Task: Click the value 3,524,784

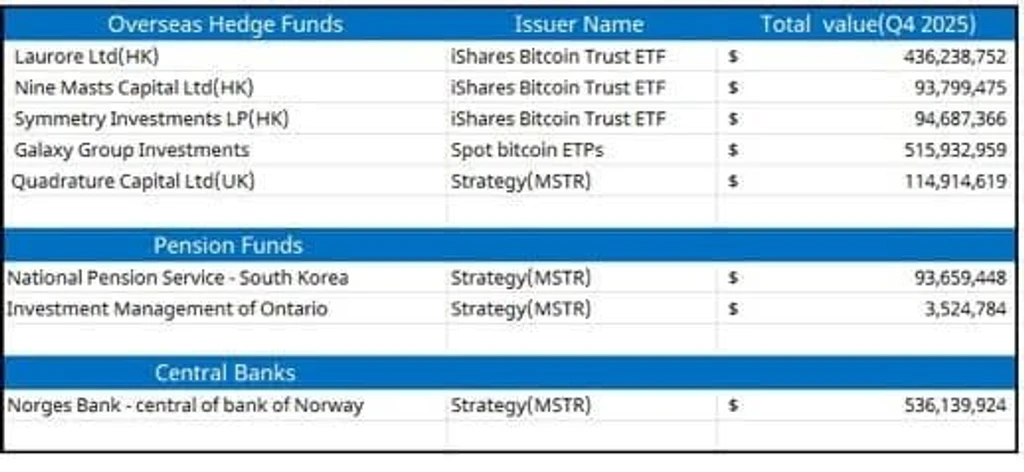Action: (x=965, y=308)
